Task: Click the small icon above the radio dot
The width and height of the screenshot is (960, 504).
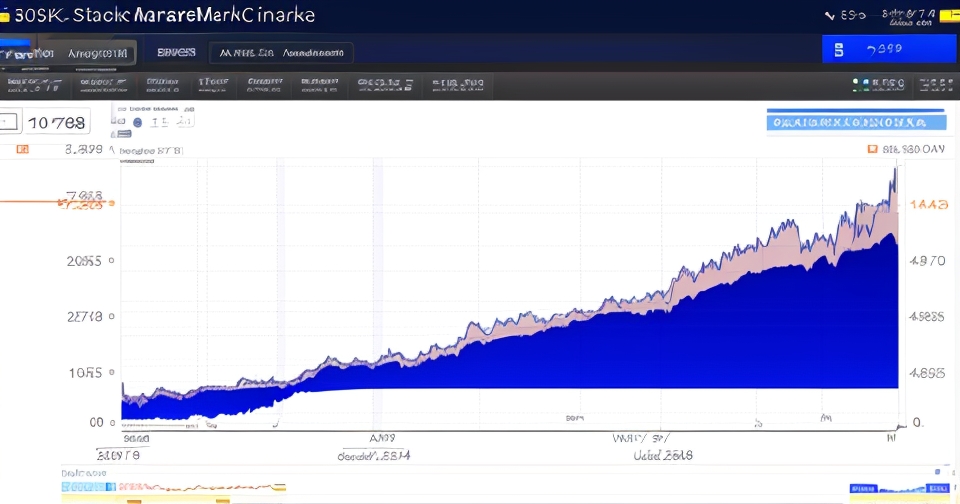Action: click(x=122, y=106)
